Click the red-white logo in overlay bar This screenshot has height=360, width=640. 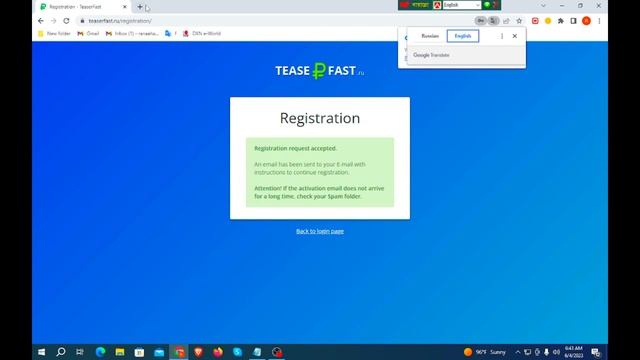(437, 5)
